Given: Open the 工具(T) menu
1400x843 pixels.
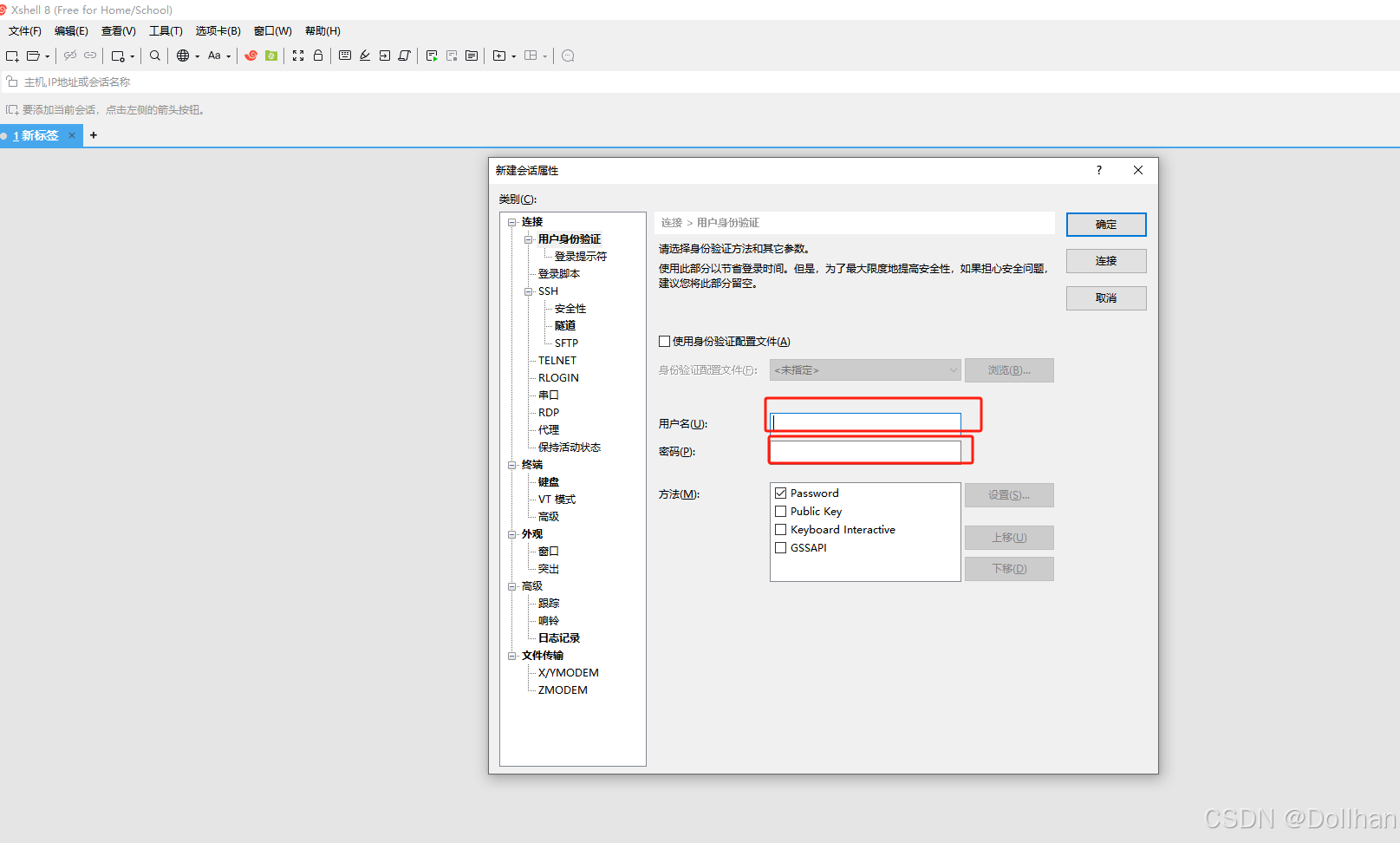Looking at the screenshot, I should 165,30.
